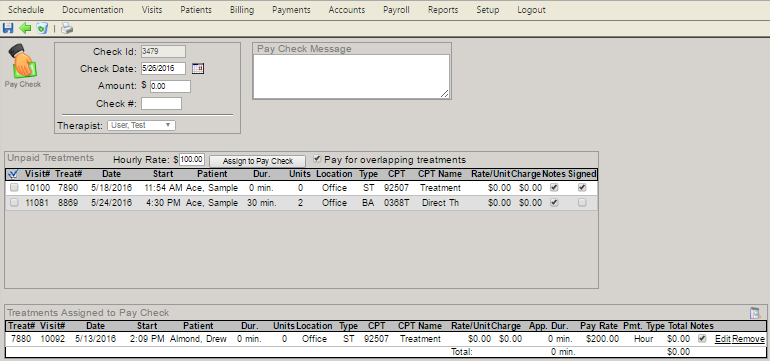Open the Billing menu
This screenshot has height=361, width=770.
point(242,10)
